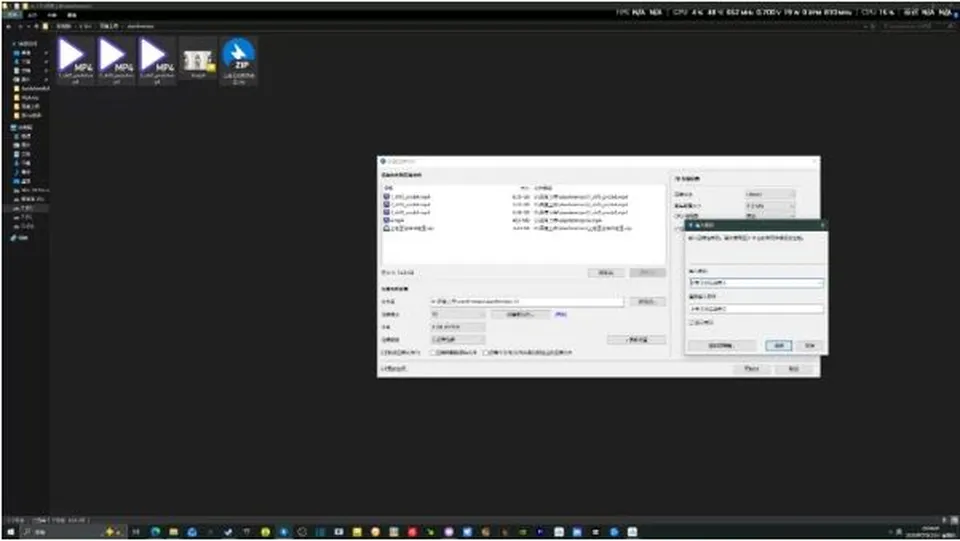Confirm the password dialog with OK

tap(779, 346)
